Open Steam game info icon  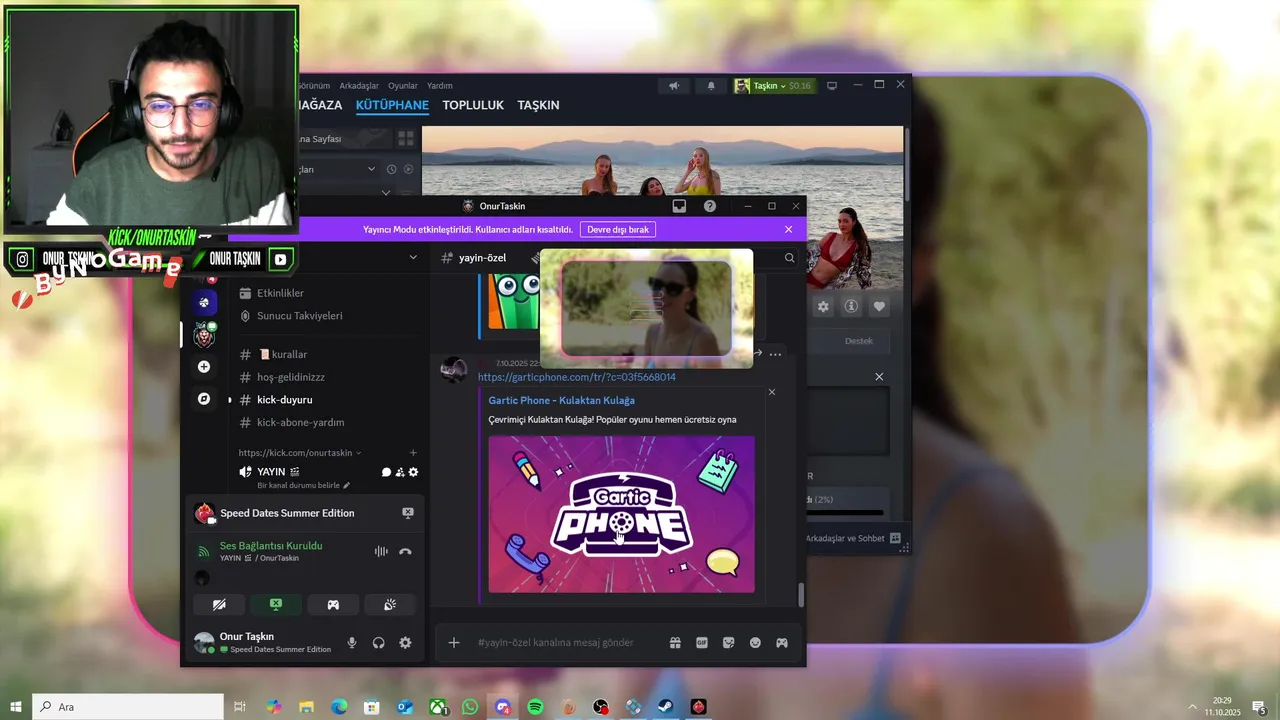(851, 306)
